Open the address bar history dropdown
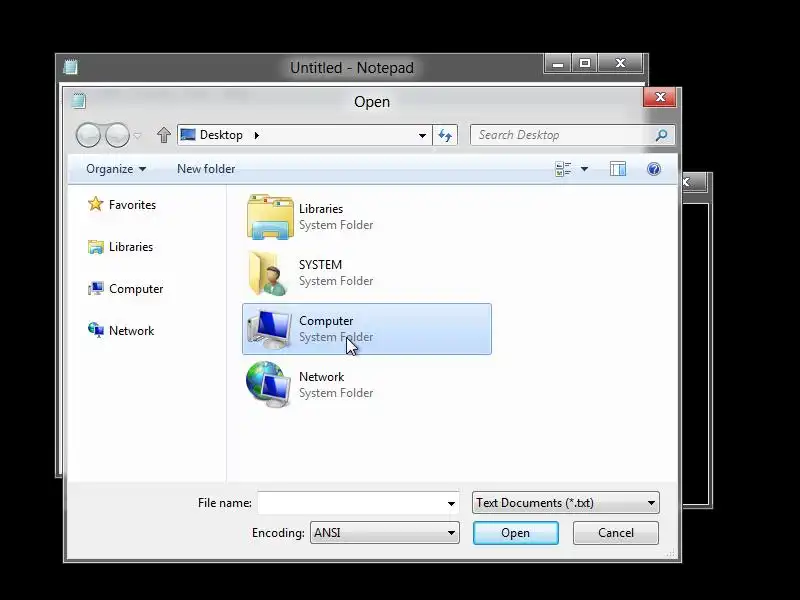 (x=422, y=135)
